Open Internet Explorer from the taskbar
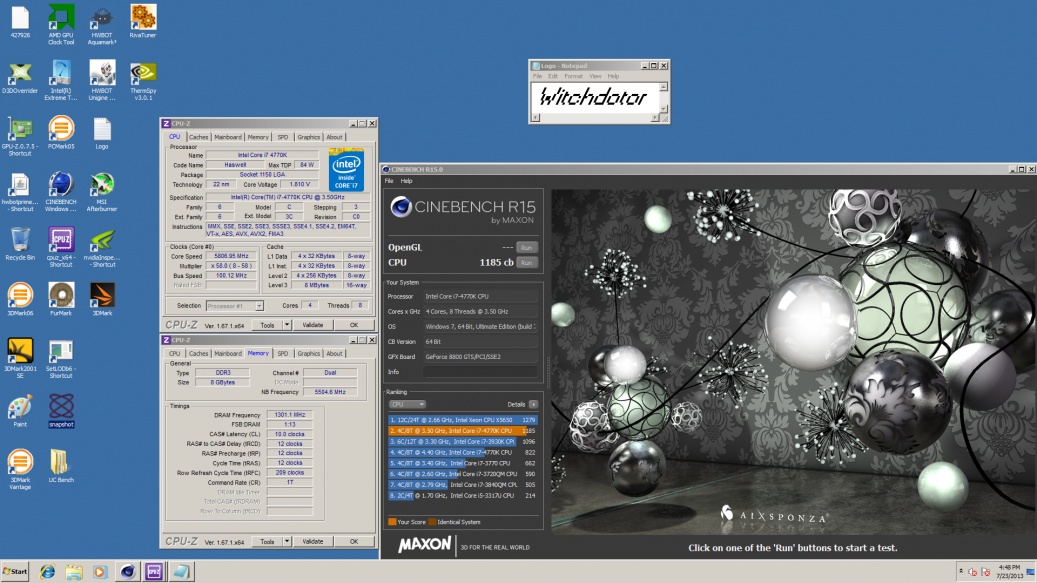The height and width of the screenshot is (583, 1037). point(47,572)
